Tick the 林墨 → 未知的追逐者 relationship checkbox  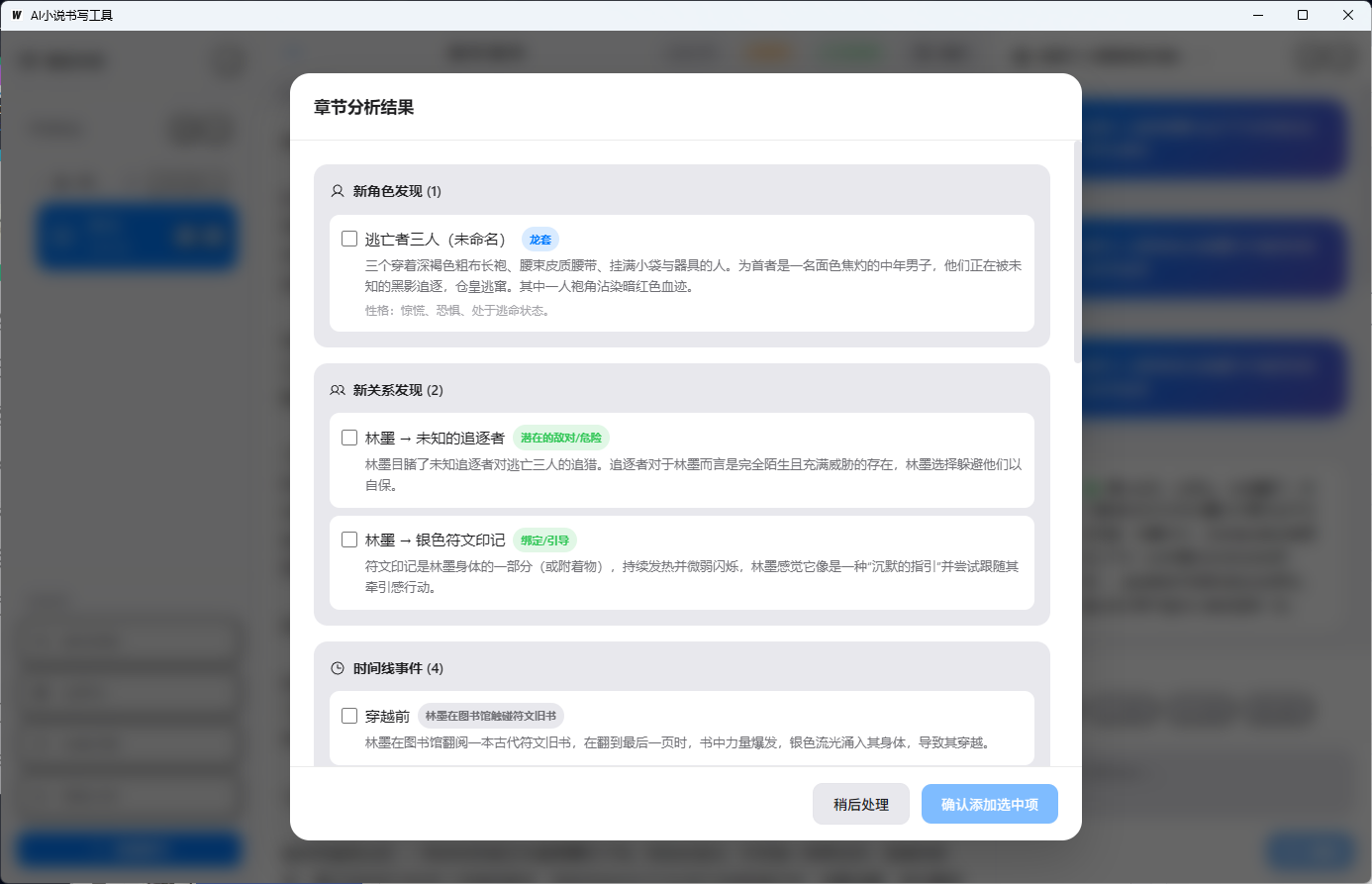click(x=349, y=438)
